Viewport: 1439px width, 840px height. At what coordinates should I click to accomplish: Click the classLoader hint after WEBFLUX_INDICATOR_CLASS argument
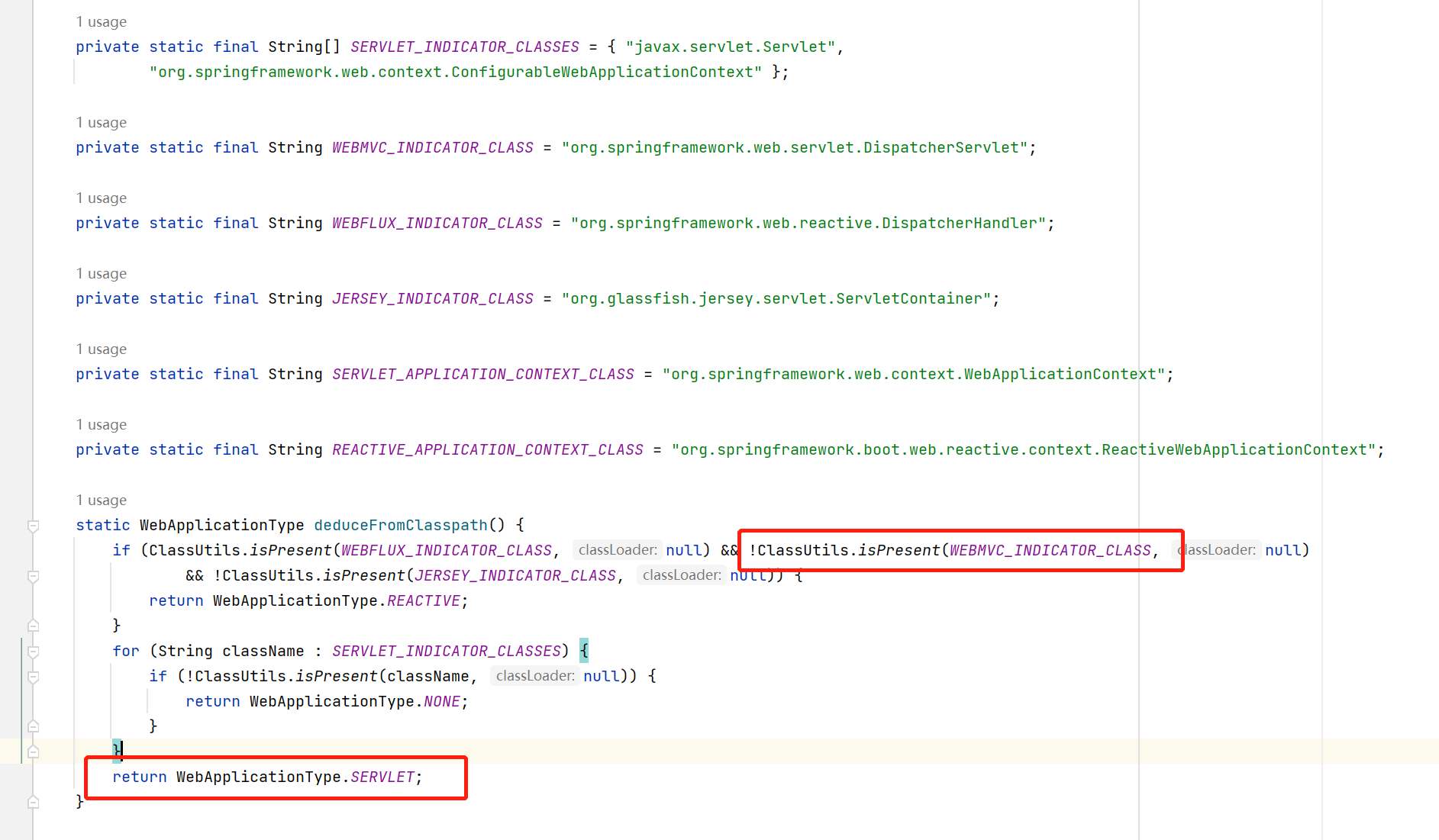point(618,550)
